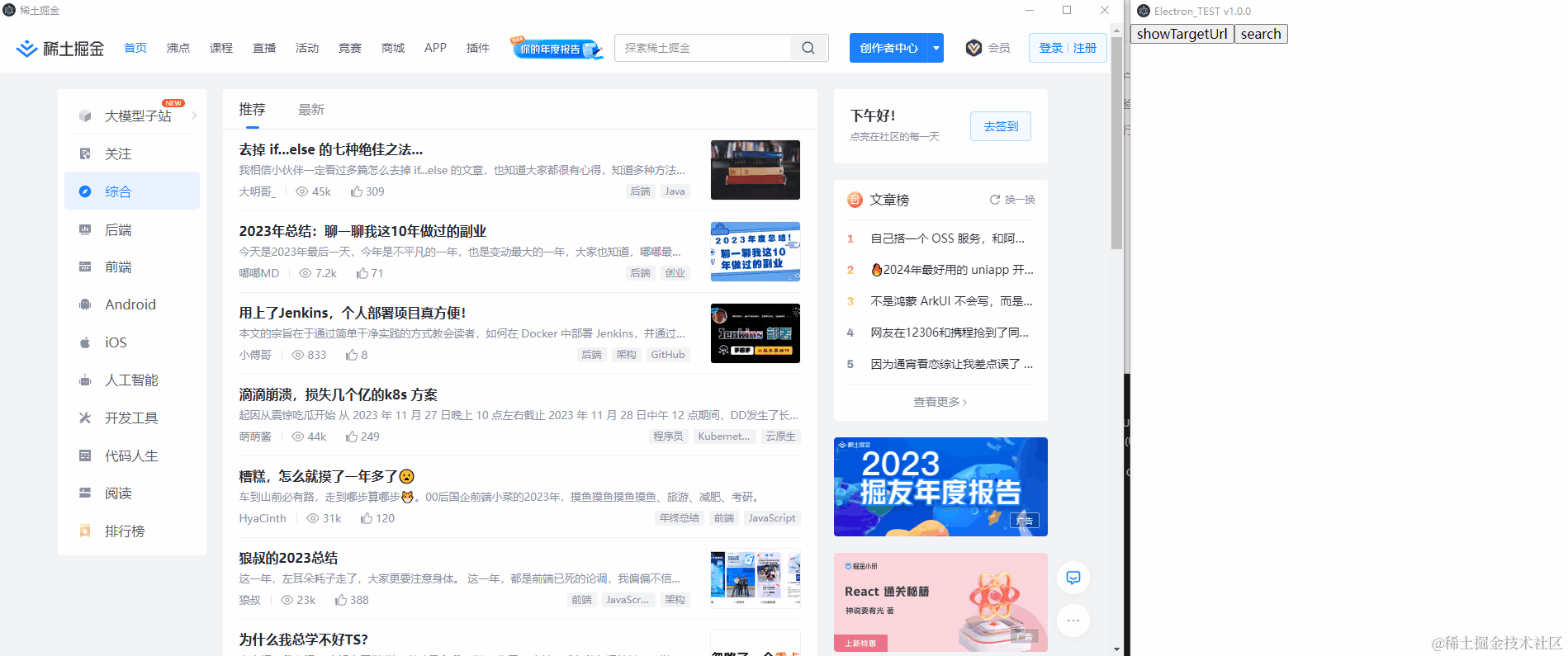Viewport: 1568px width, 656px height.
Task: Open the React 通关秘籍 ad card
Action: [940, 602]
